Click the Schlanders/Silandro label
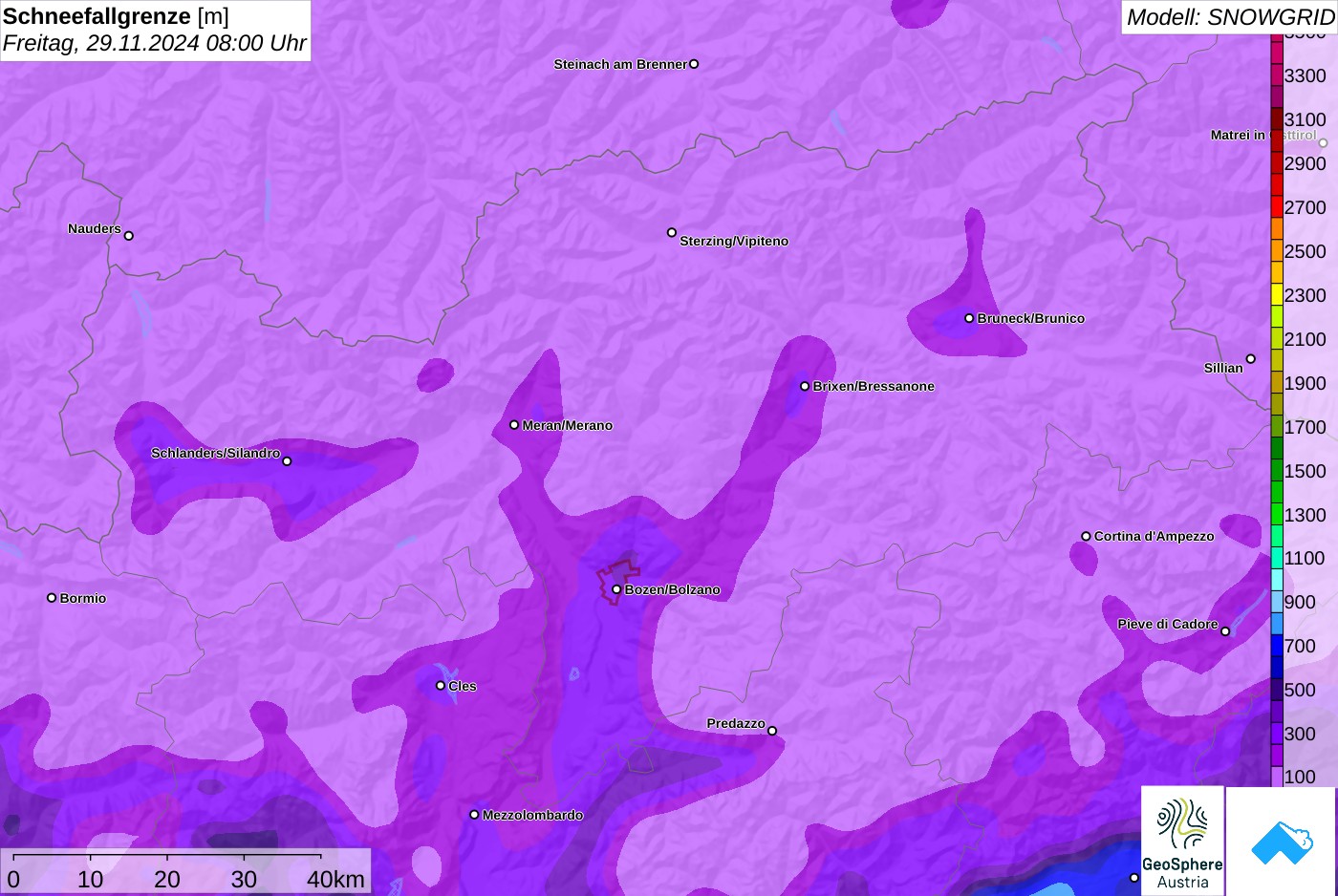The height and width of the screenshot is (896, 1338). coord(215,453)
